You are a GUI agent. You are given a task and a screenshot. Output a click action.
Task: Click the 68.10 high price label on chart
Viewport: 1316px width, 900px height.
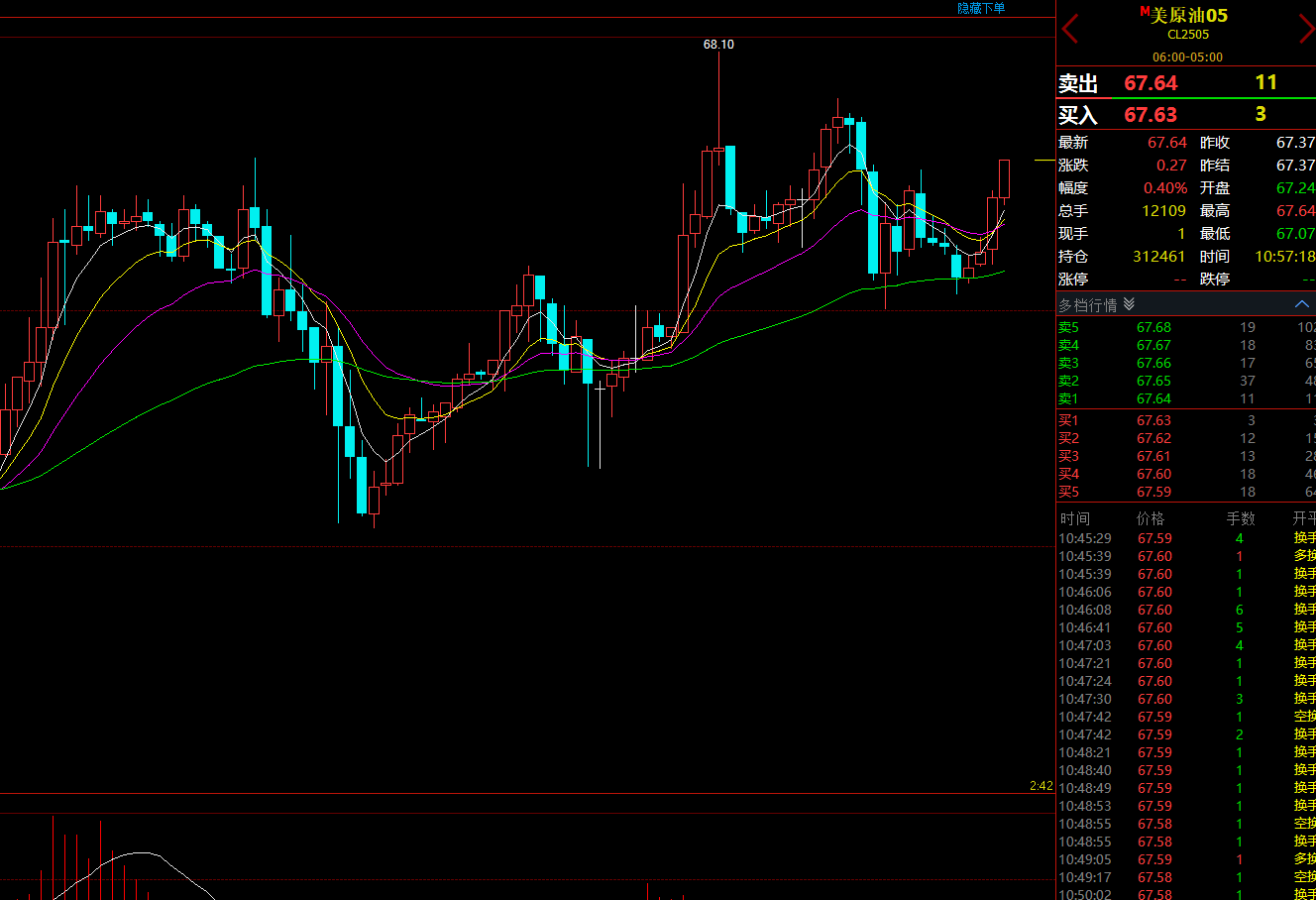[718, 45]
